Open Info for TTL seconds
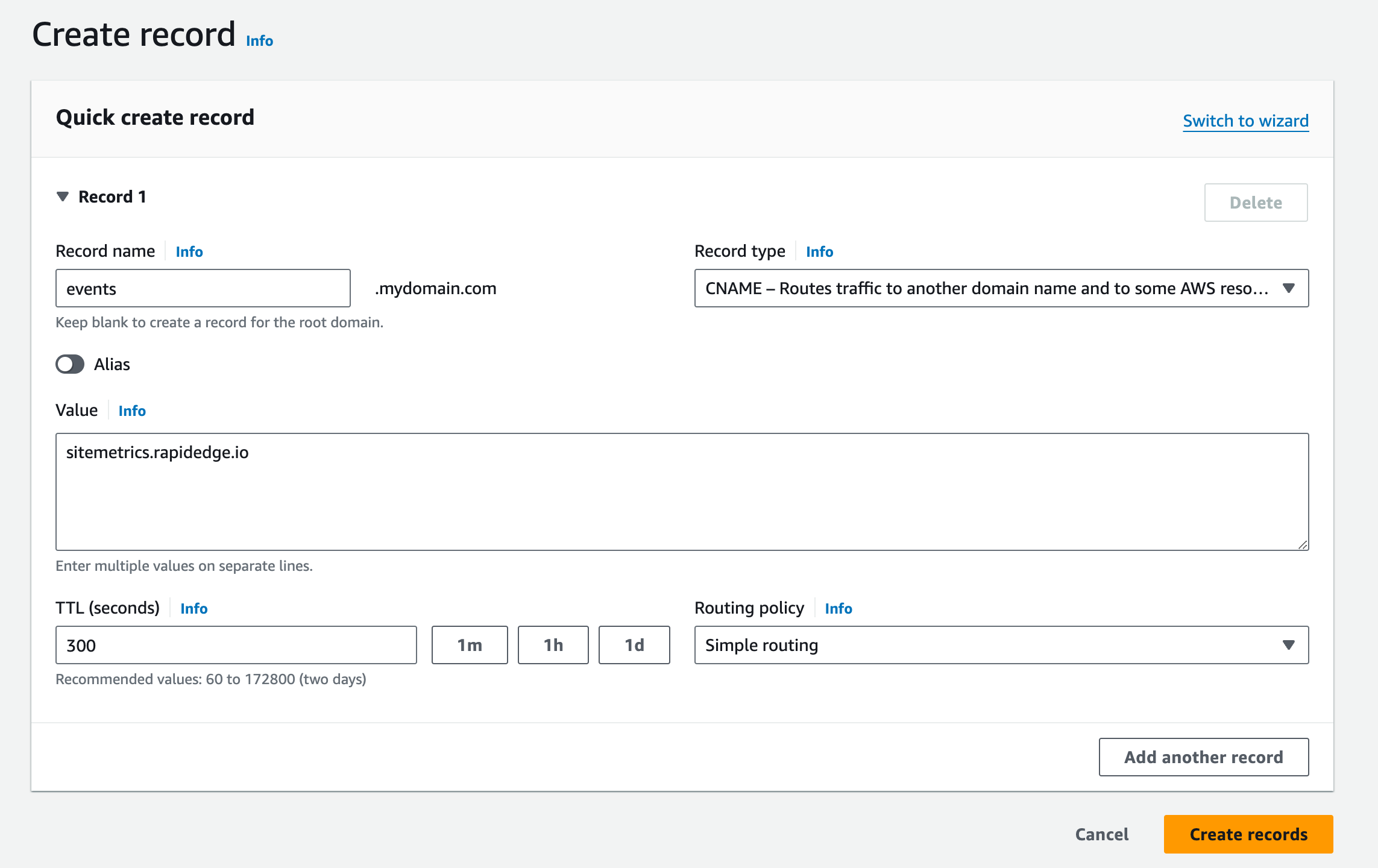The image size is (1378, 868). coord(193,609)
